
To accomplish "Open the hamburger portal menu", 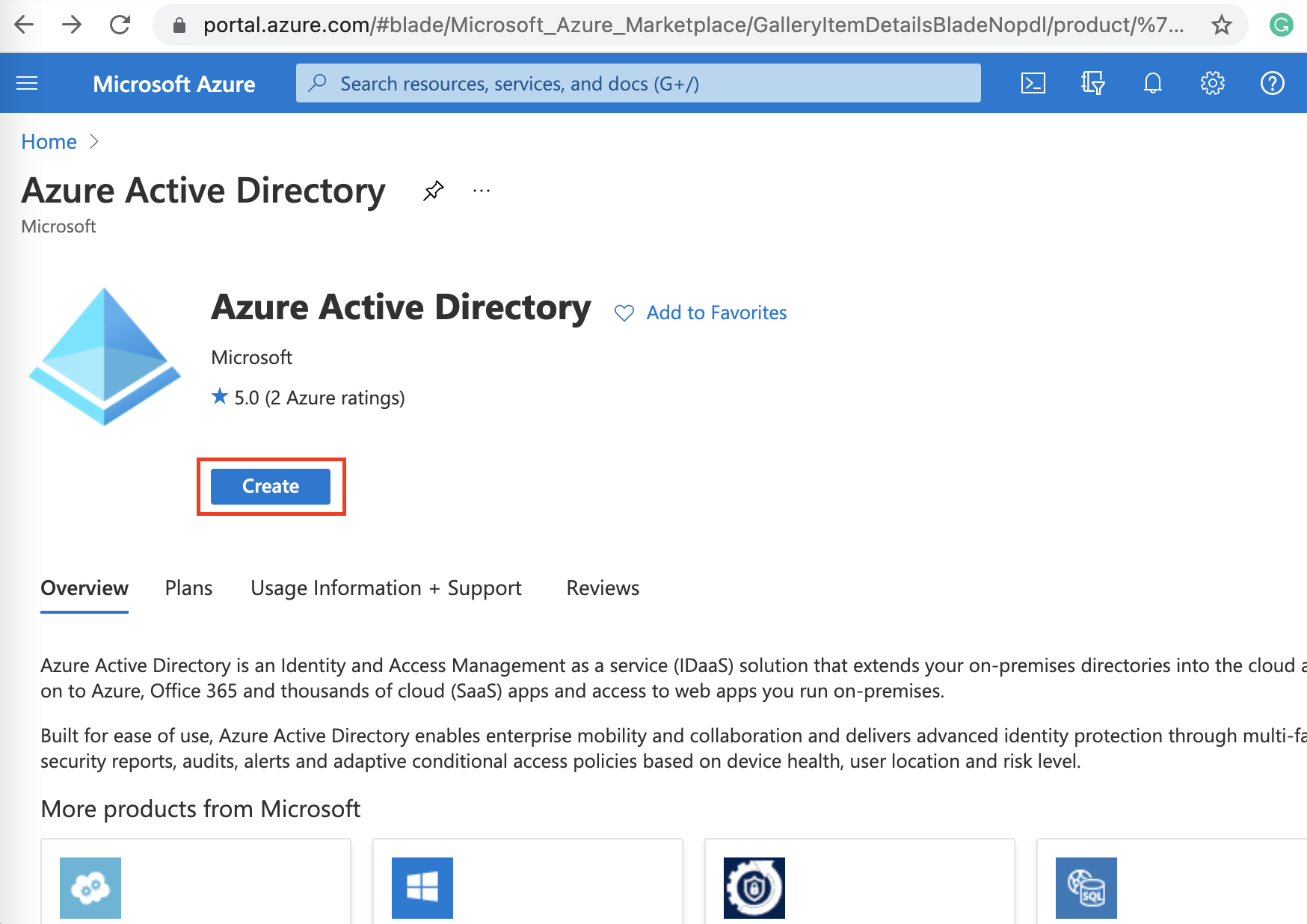I will point(27,83).
